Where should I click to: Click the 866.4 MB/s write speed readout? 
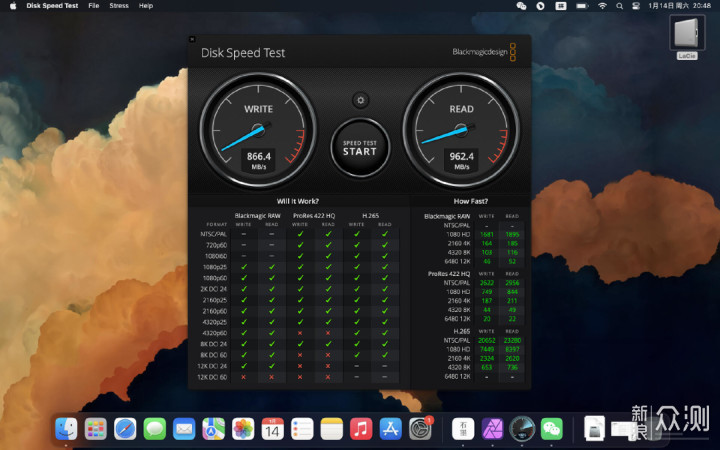point(259,160)
